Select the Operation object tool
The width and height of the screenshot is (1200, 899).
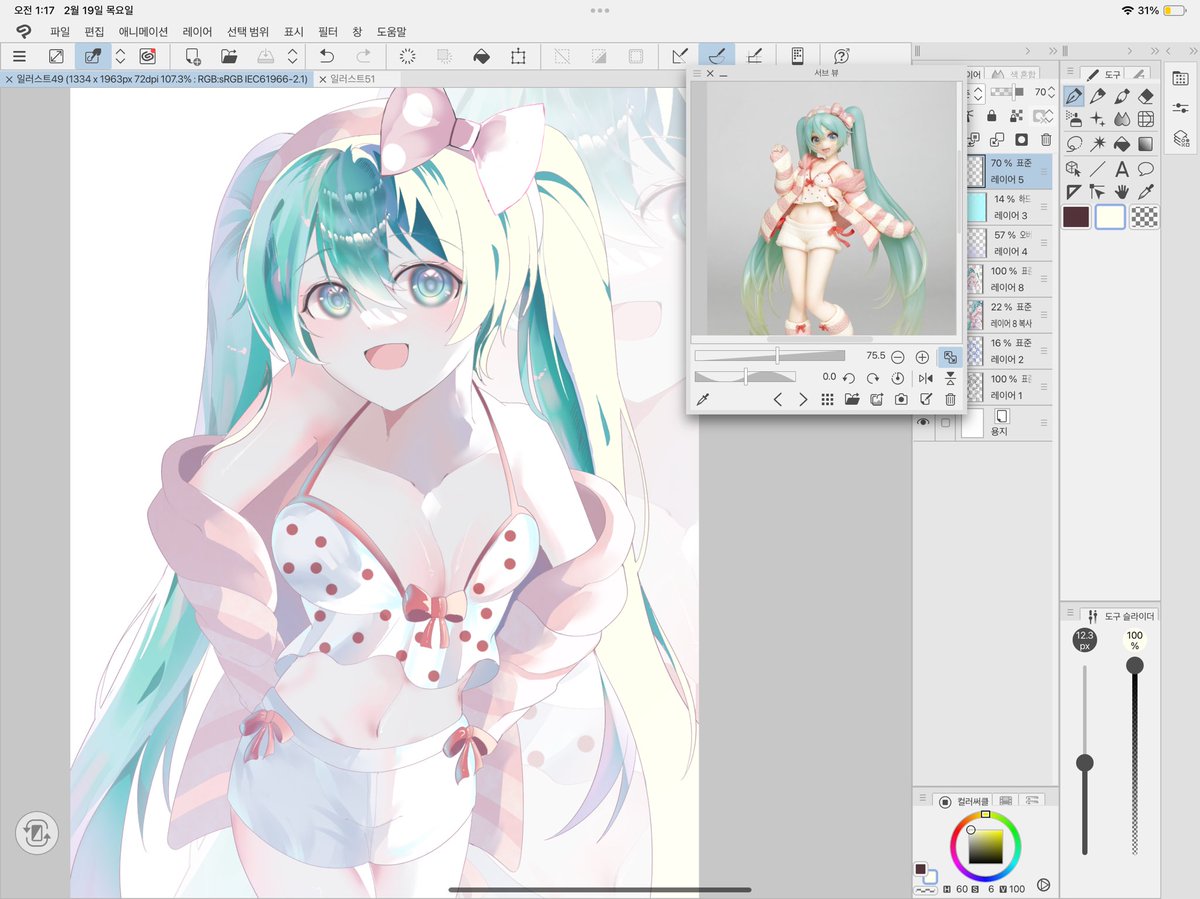[x=1074, y=168]
